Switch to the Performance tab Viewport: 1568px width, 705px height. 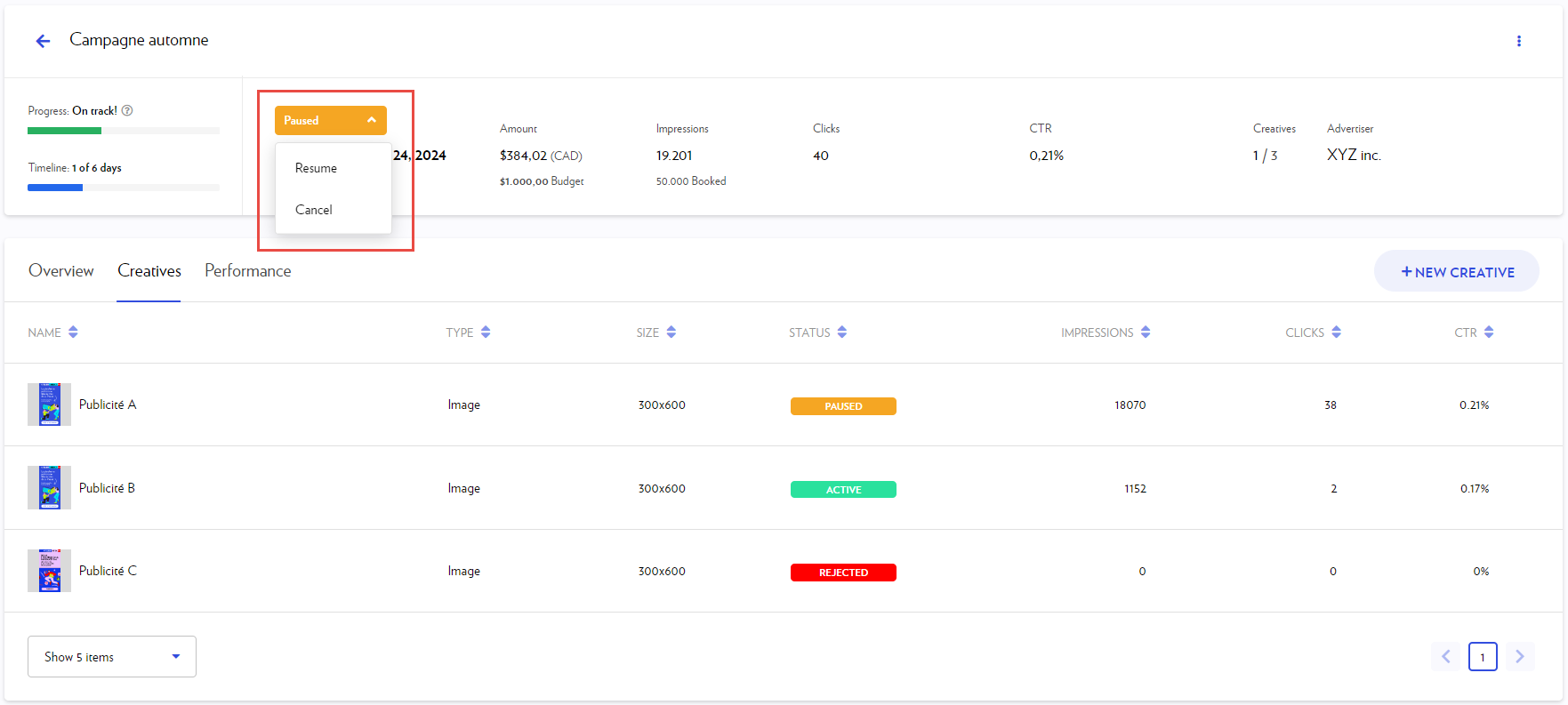click(x=247, y=271)
